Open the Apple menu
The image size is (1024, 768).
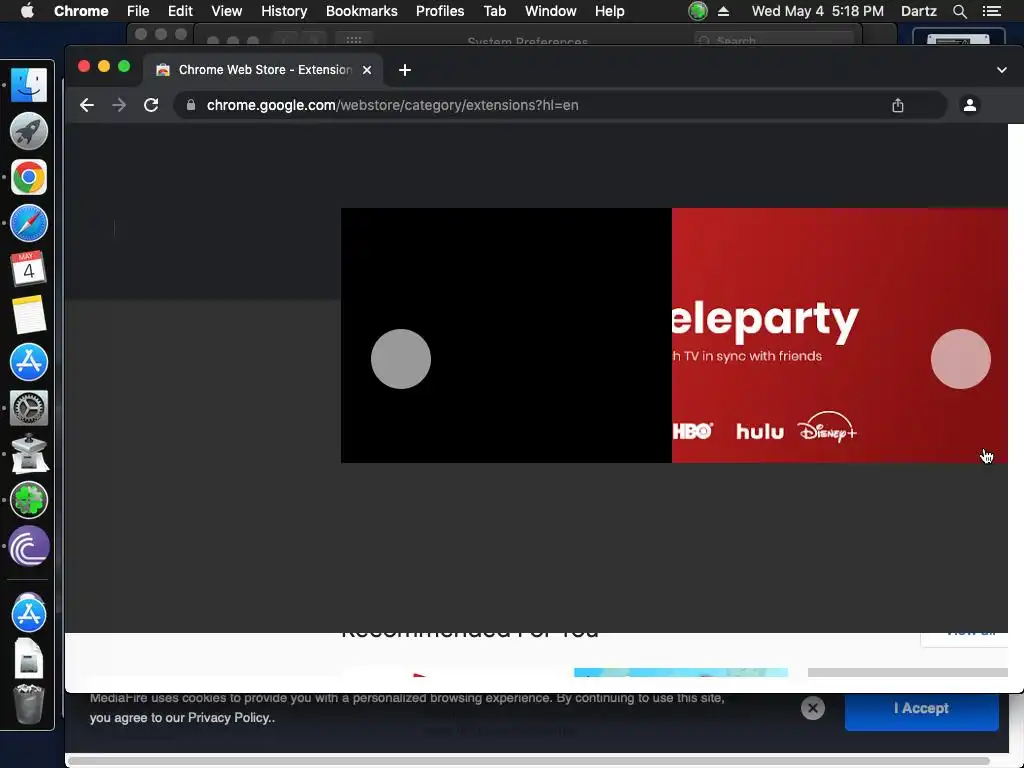27,11
